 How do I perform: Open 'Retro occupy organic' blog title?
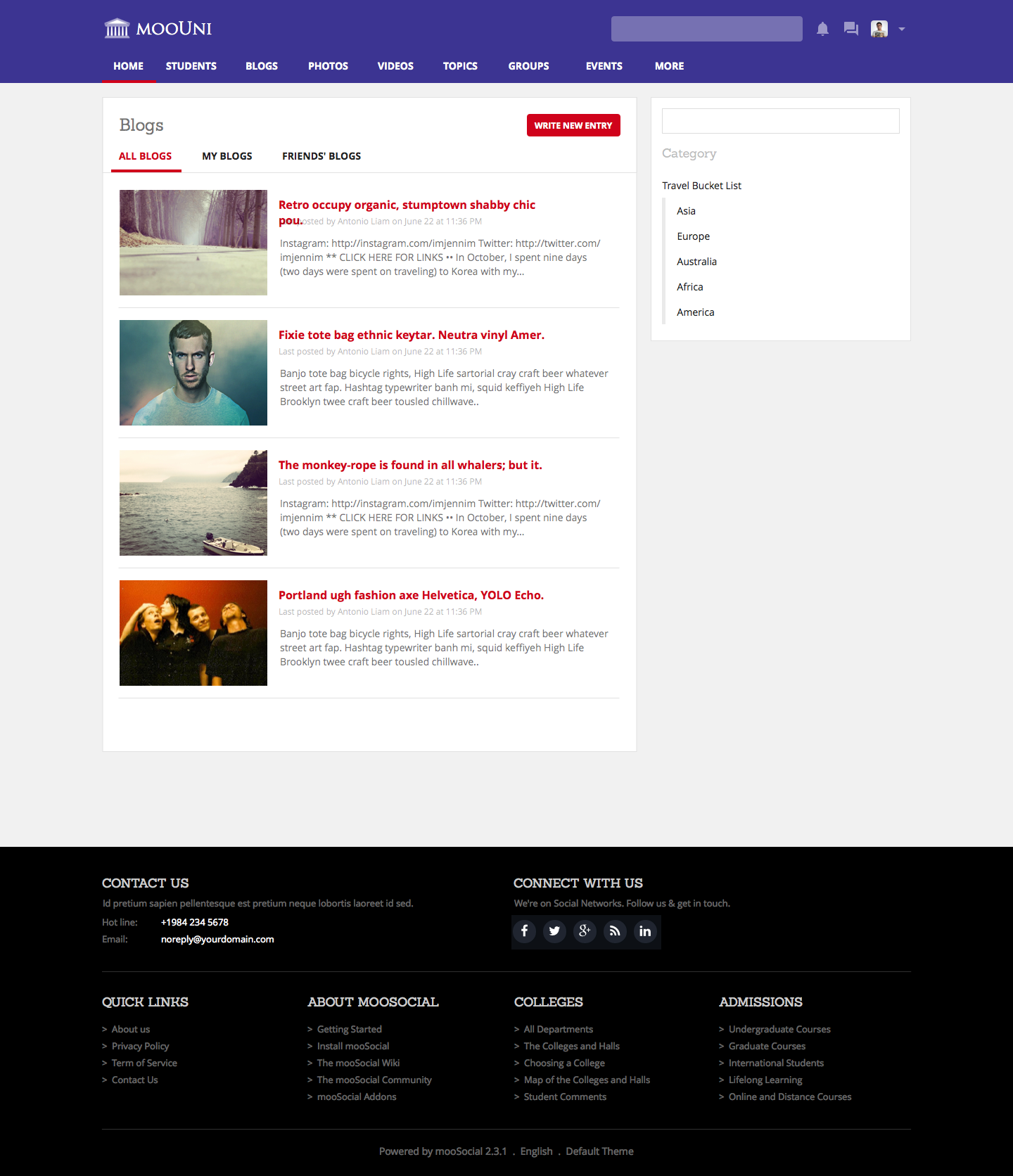click(407, 212)
